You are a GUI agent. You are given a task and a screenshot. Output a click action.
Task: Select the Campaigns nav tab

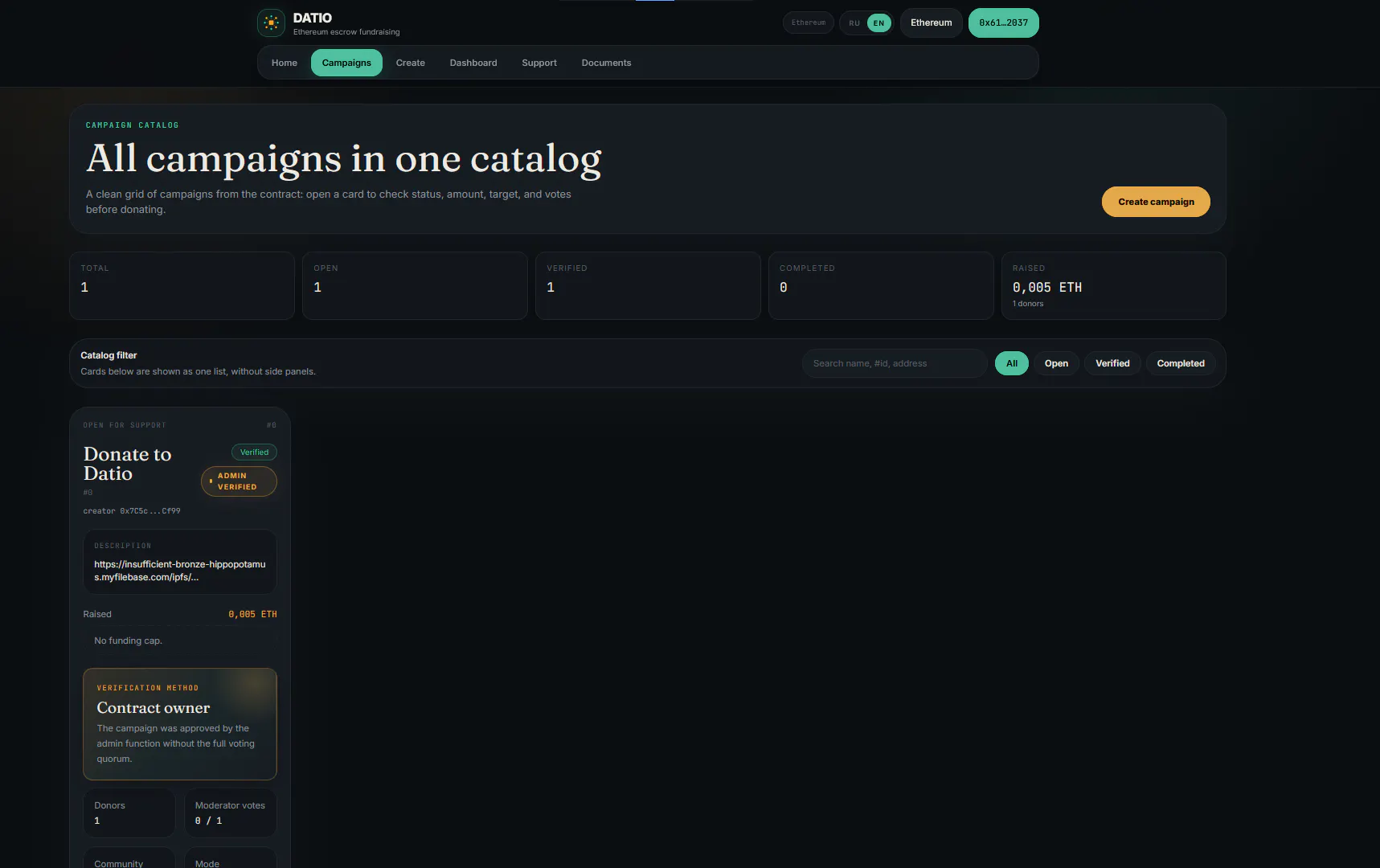346,63
